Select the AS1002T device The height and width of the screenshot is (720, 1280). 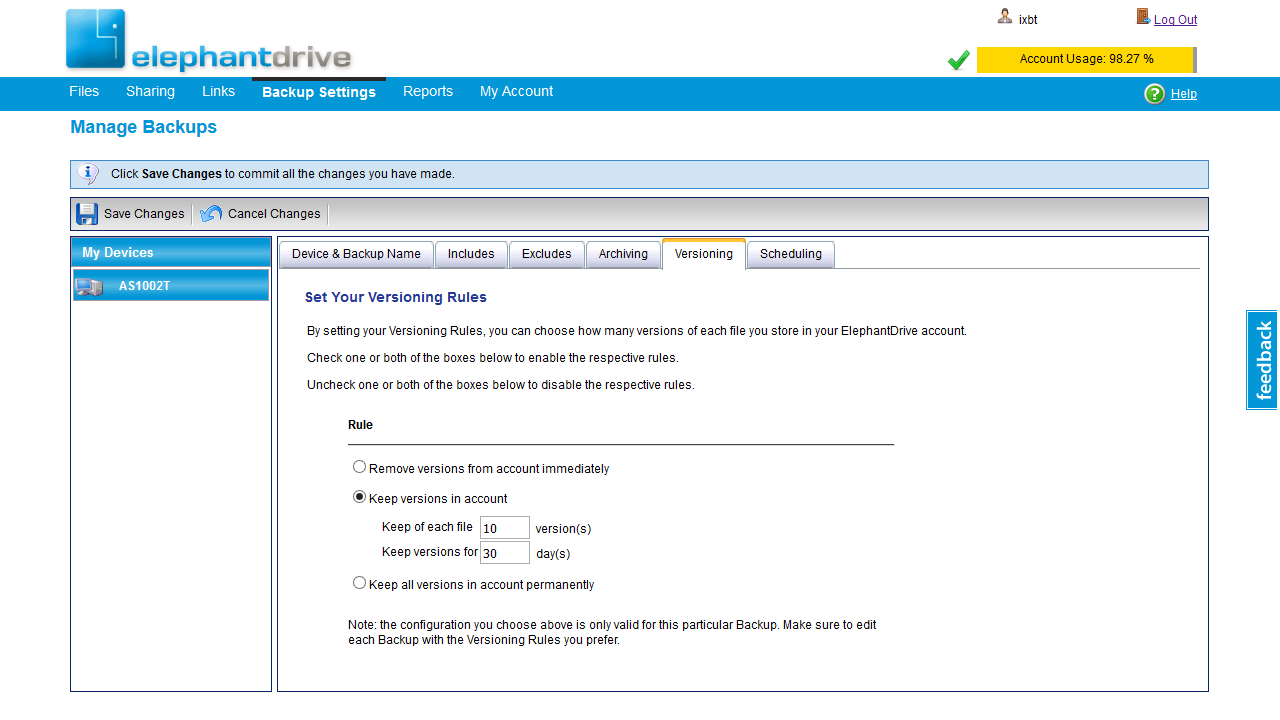pyautogui.click(x=171, y=285)
